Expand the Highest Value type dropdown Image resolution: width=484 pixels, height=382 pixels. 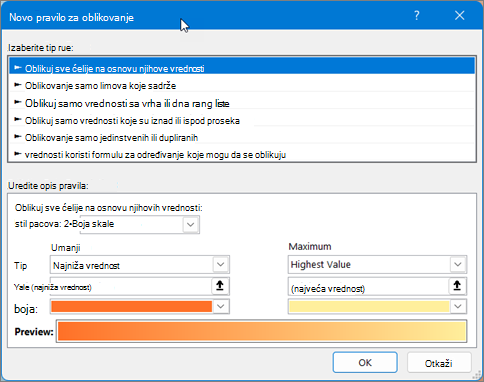pos(458,265)
